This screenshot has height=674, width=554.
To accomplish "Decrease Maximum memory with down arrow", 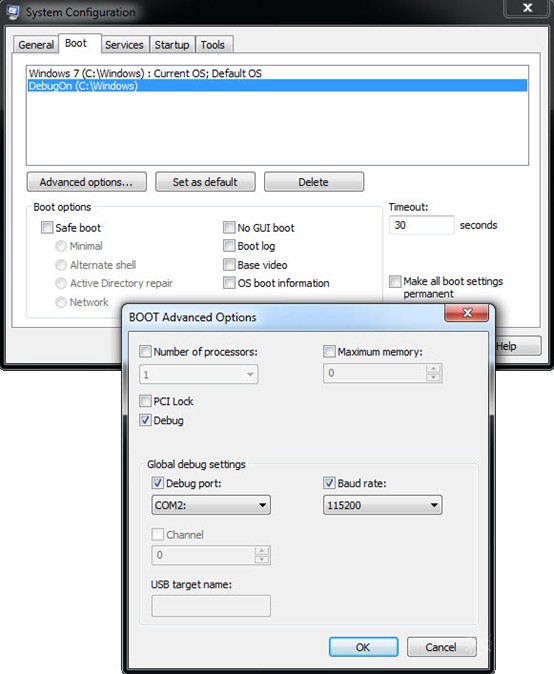I will tap(433, 377).
